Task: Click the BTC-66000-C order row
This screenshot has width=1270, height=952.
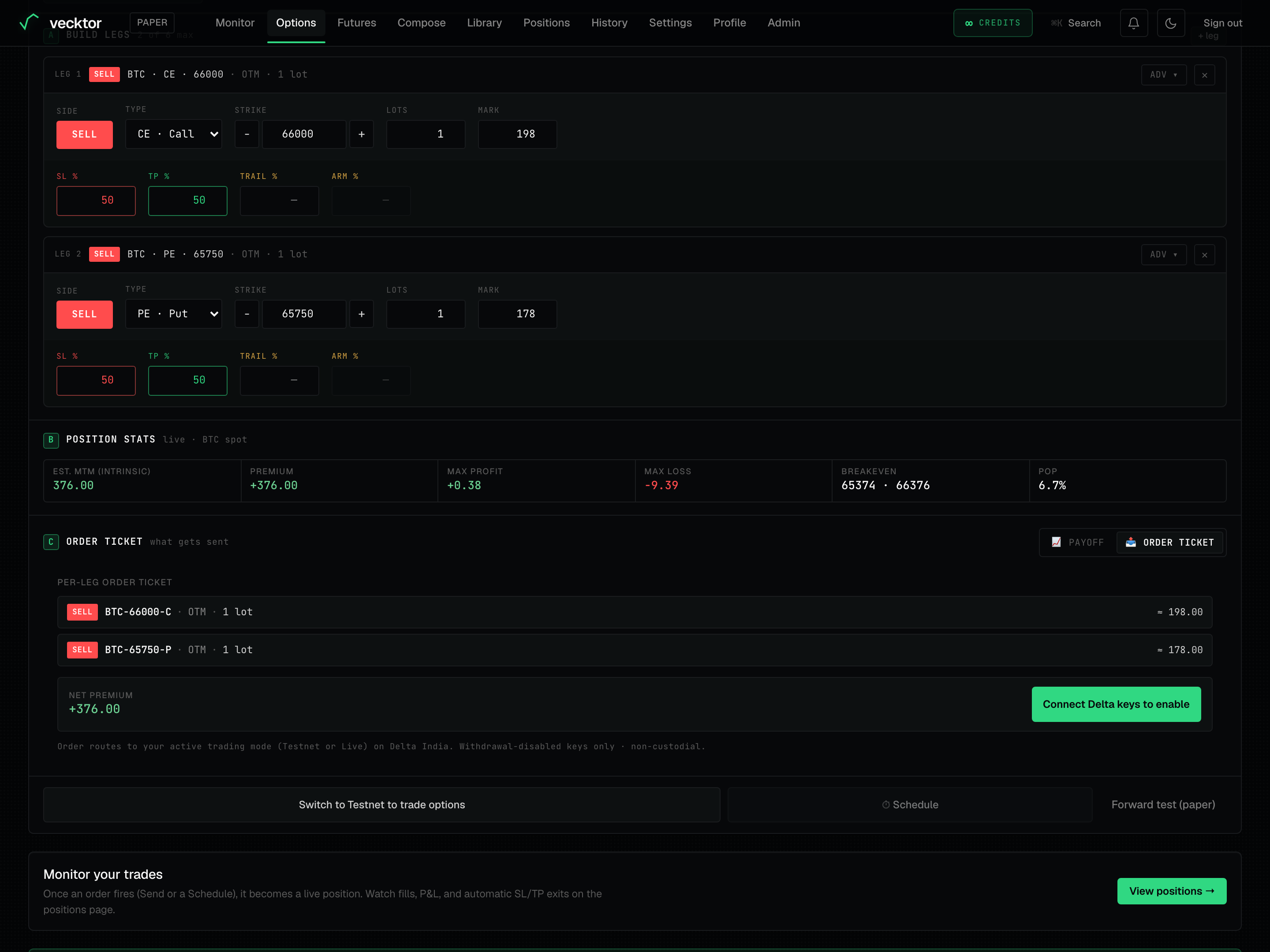Action: (635, 612)
